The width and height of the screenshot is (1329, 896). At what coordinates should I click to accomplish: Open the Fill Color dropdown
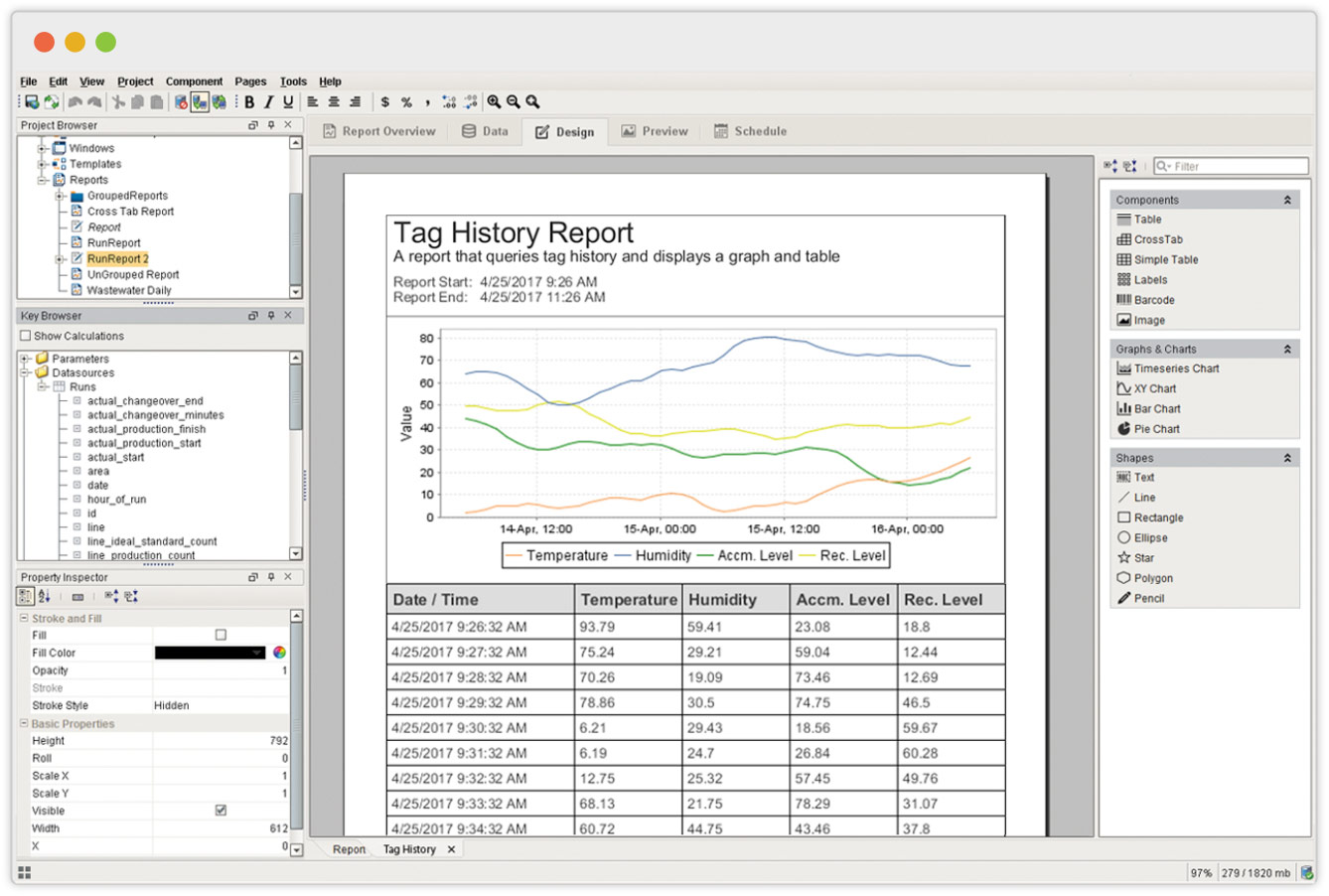[x=257, y=653]
